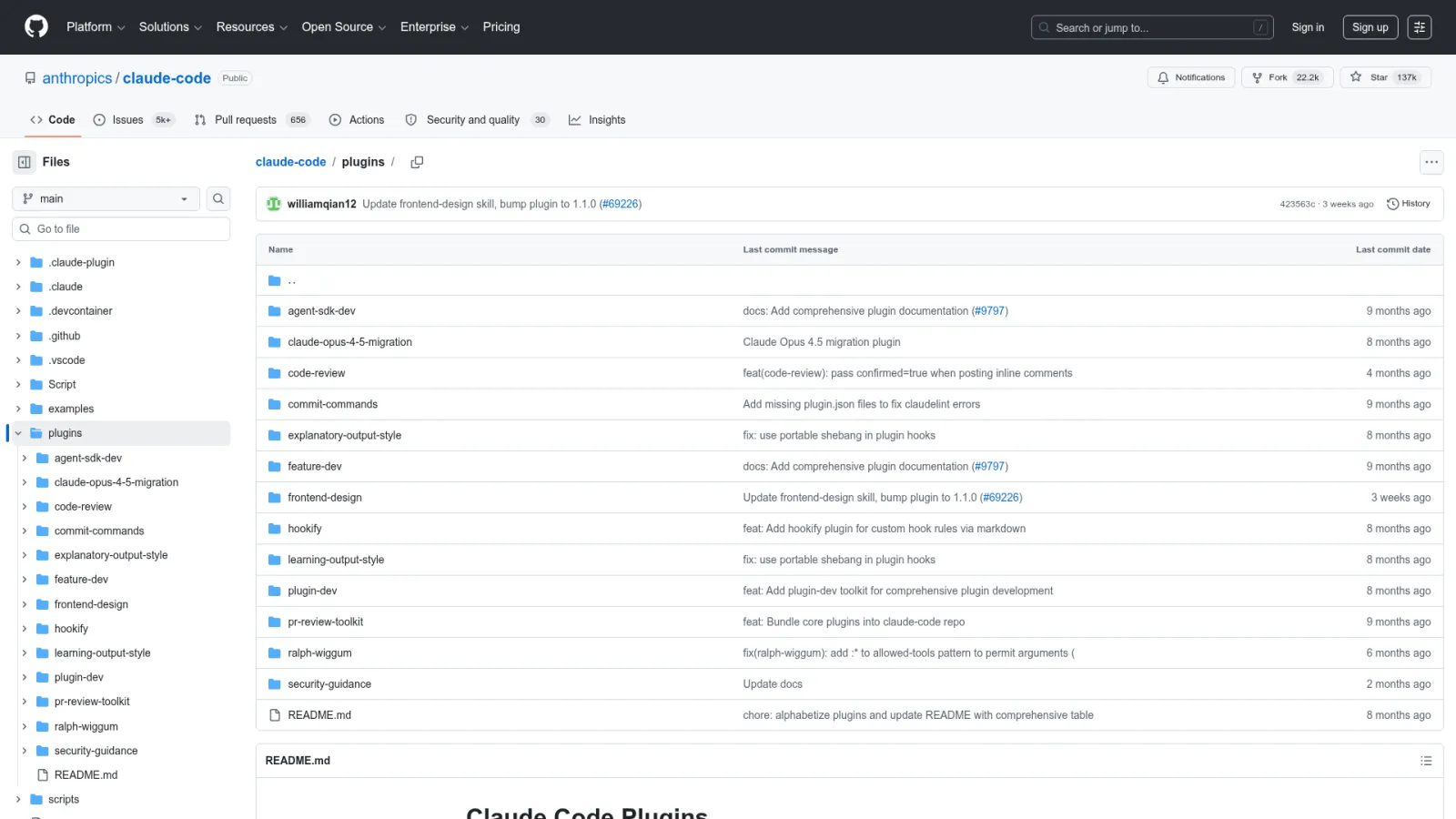1456x819 pixels.
Task: Open the command palette icon button
Action: (1420, 27)
